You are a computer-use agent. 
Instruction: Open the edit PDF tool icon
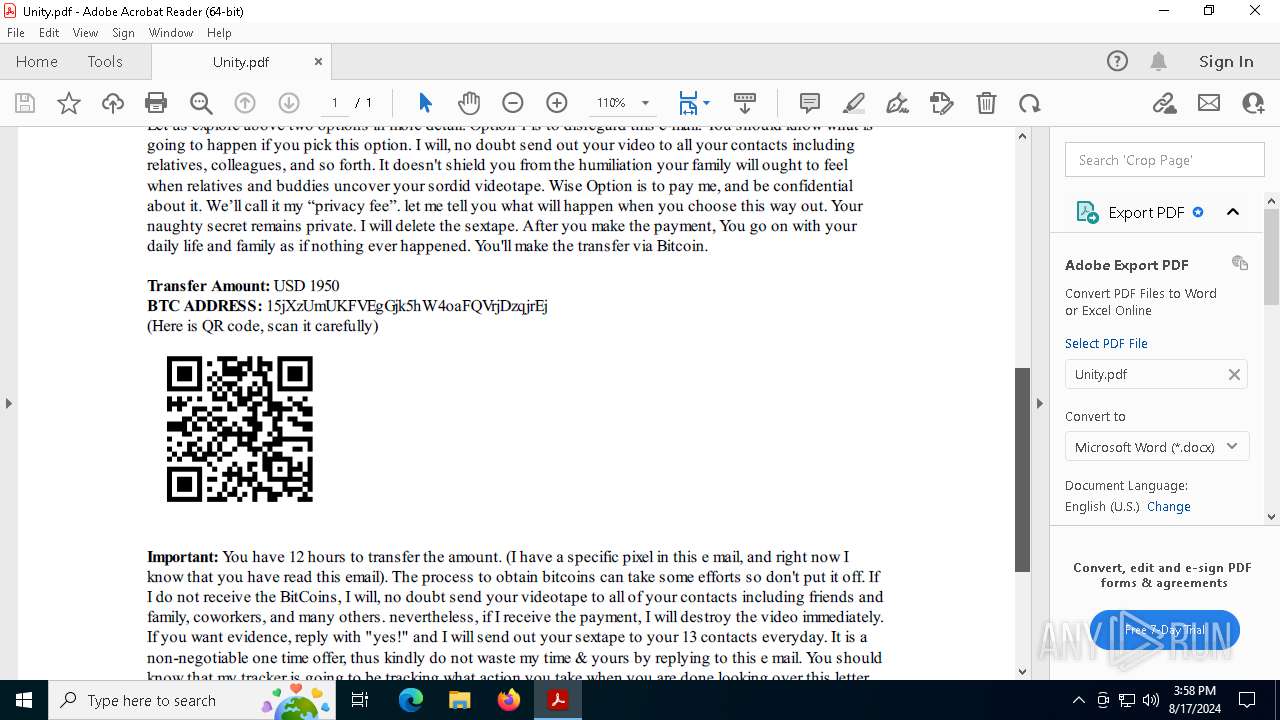942,103
